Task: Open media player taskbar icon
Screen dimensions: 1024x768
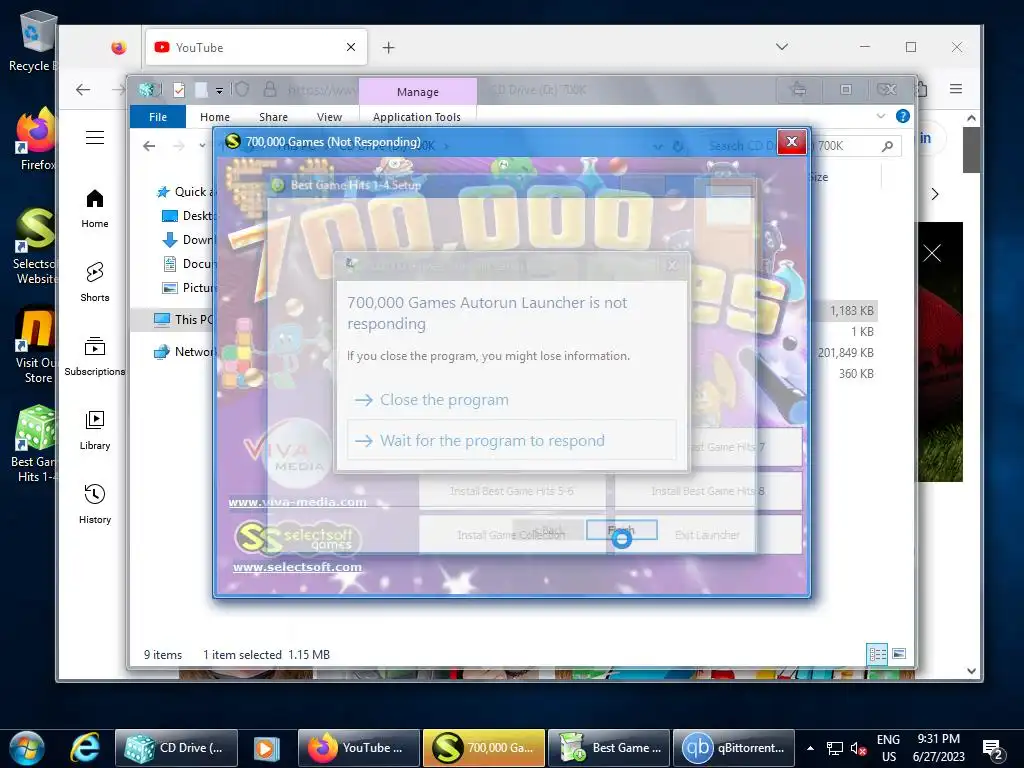Action: (266, 748)
